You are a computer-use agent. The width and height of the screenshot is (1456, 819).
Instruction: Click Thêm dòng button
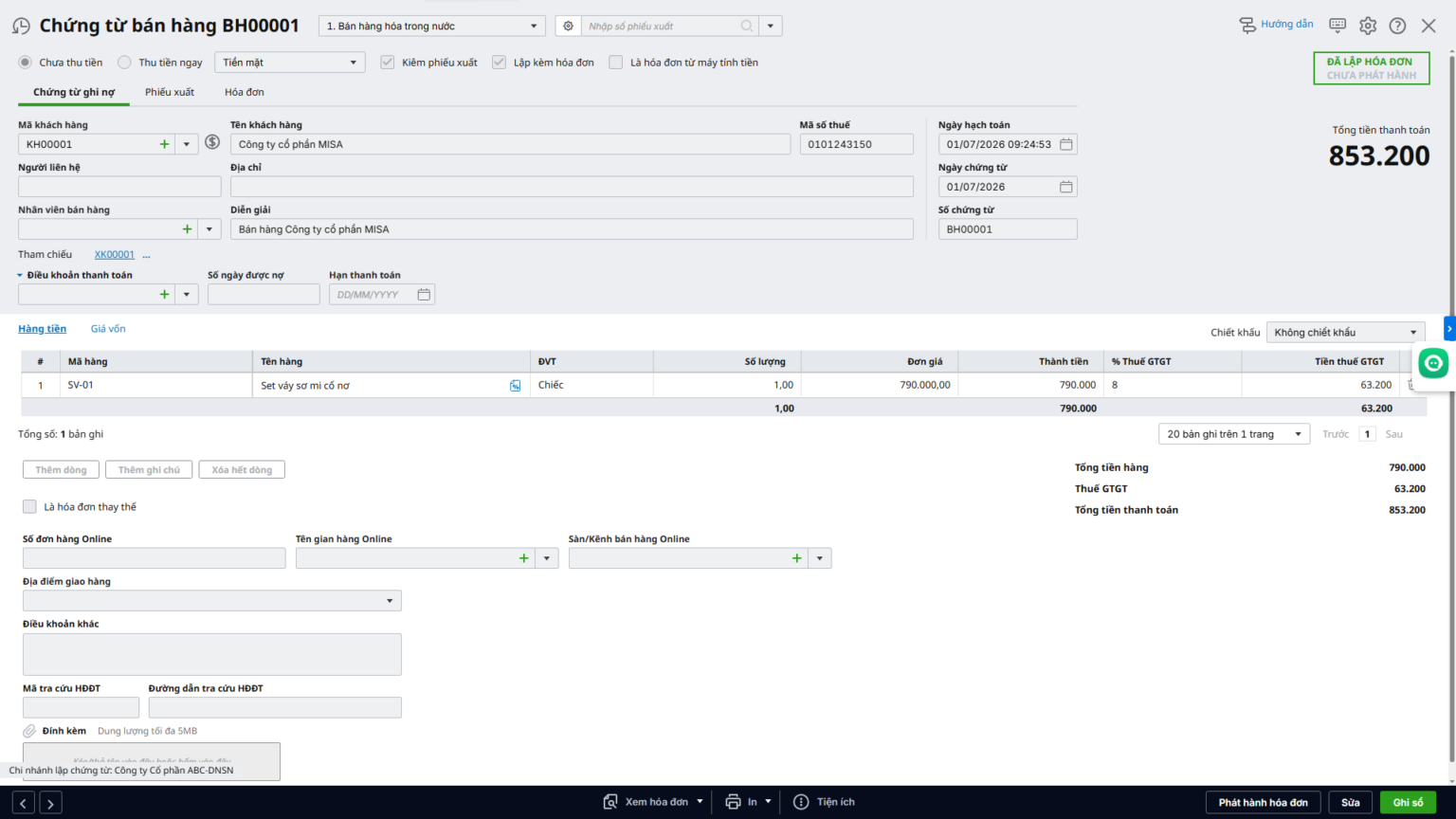(61, 470)
